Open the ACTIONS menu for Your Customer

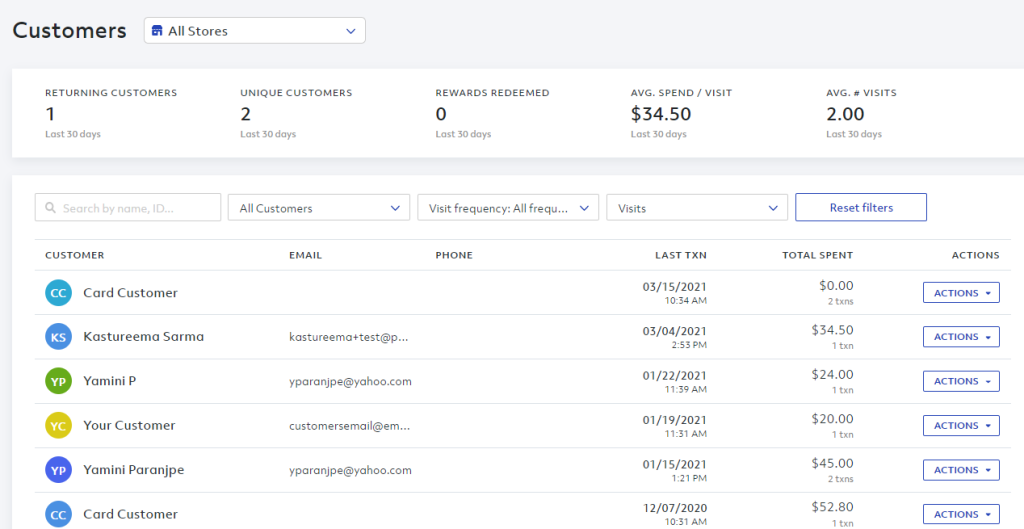pyautogui.click(x=961, y=426)
